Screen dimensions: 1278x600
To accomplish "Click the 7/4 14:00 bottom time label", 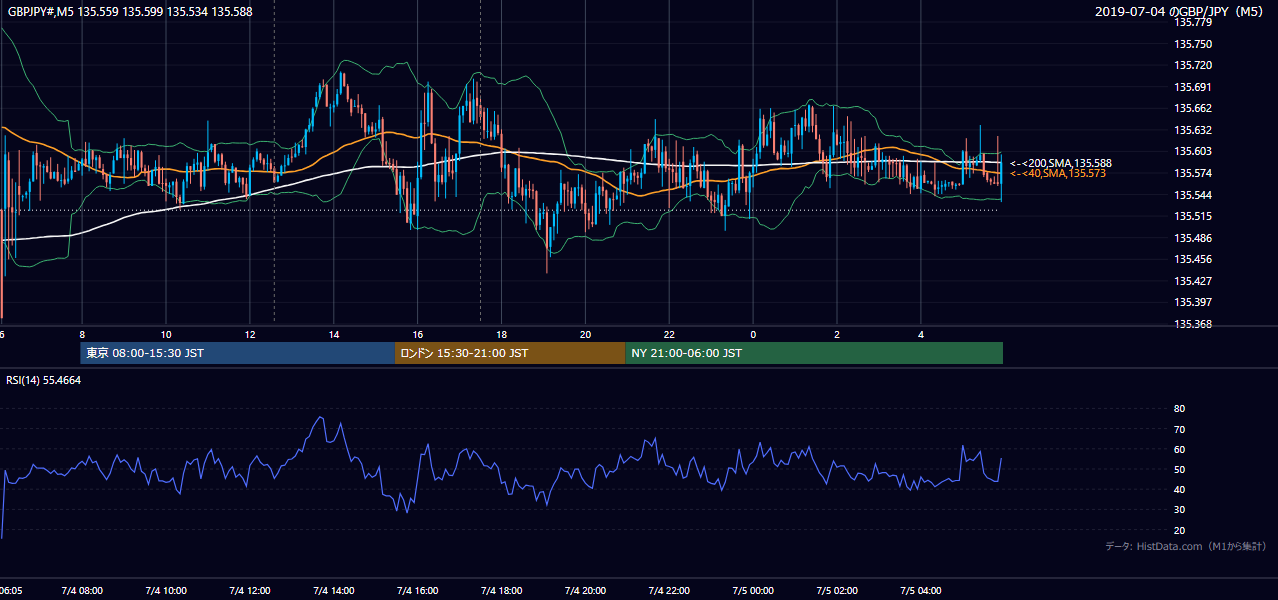I will point(334,591).
